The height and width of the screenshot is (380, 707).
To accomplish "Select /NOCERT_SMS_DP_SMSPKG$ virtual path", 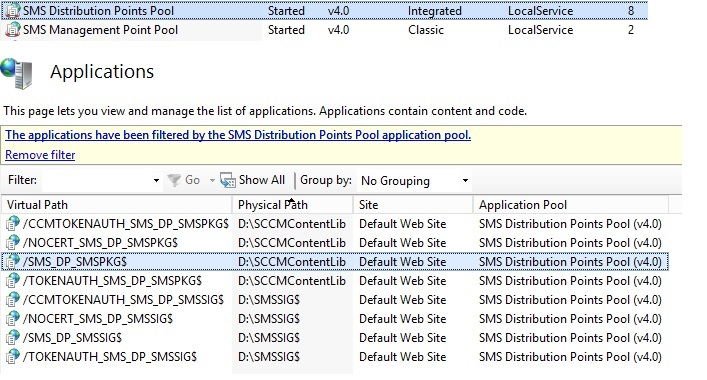I will (x=100, y=243).
